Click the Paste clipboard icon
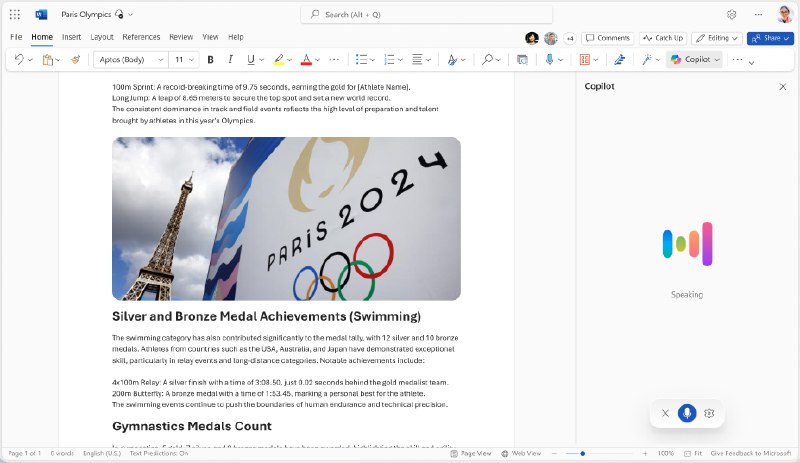 pos(47,60)
